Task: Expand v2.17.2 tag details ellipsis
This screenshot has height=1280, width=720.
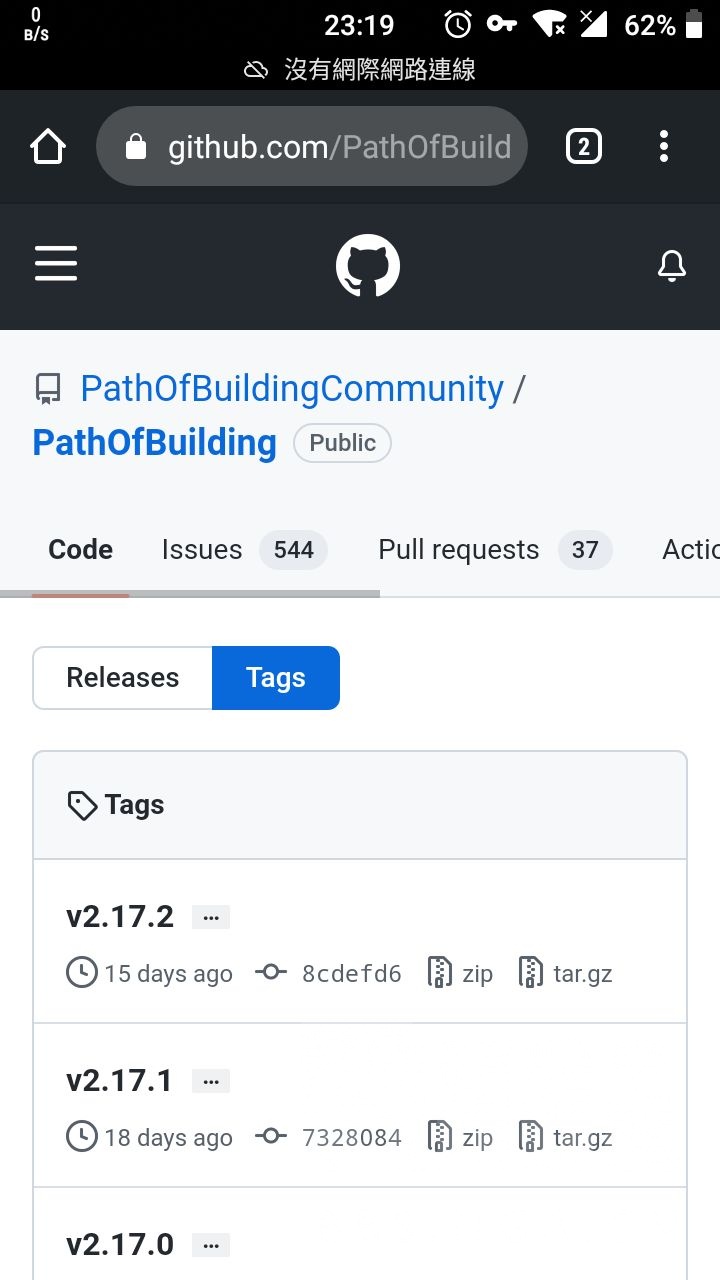Action: (210, 917)
